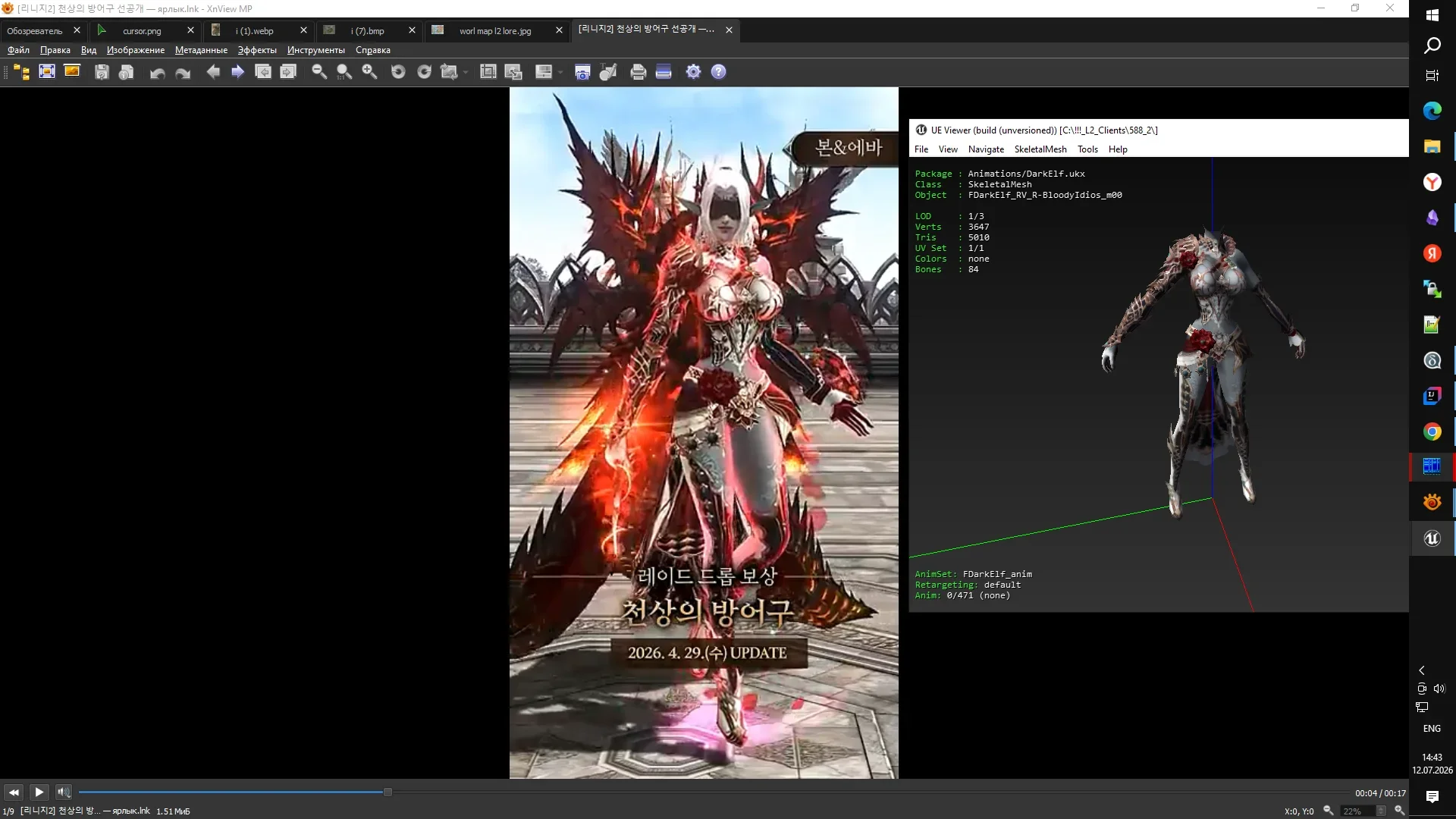Open file properties info icon
The image size is (1456, 819).
pos(127,72)
